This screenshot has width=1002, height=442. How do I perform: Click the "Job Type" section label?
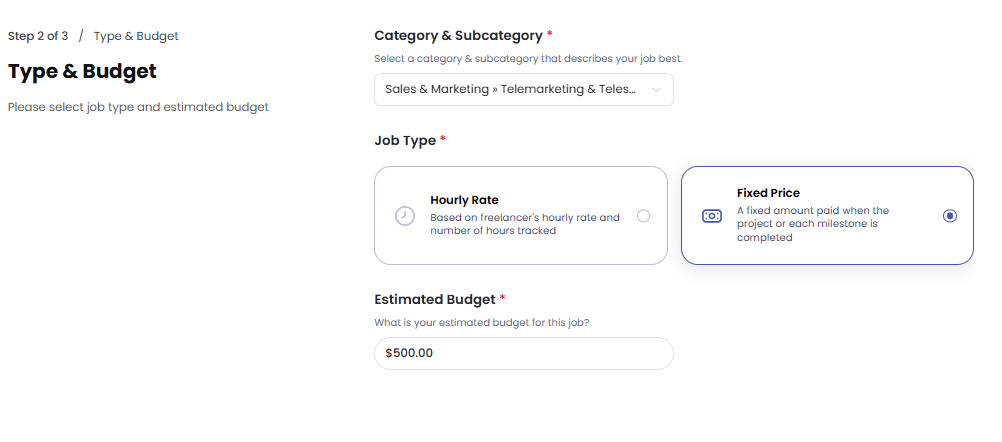tap(405, 141)
